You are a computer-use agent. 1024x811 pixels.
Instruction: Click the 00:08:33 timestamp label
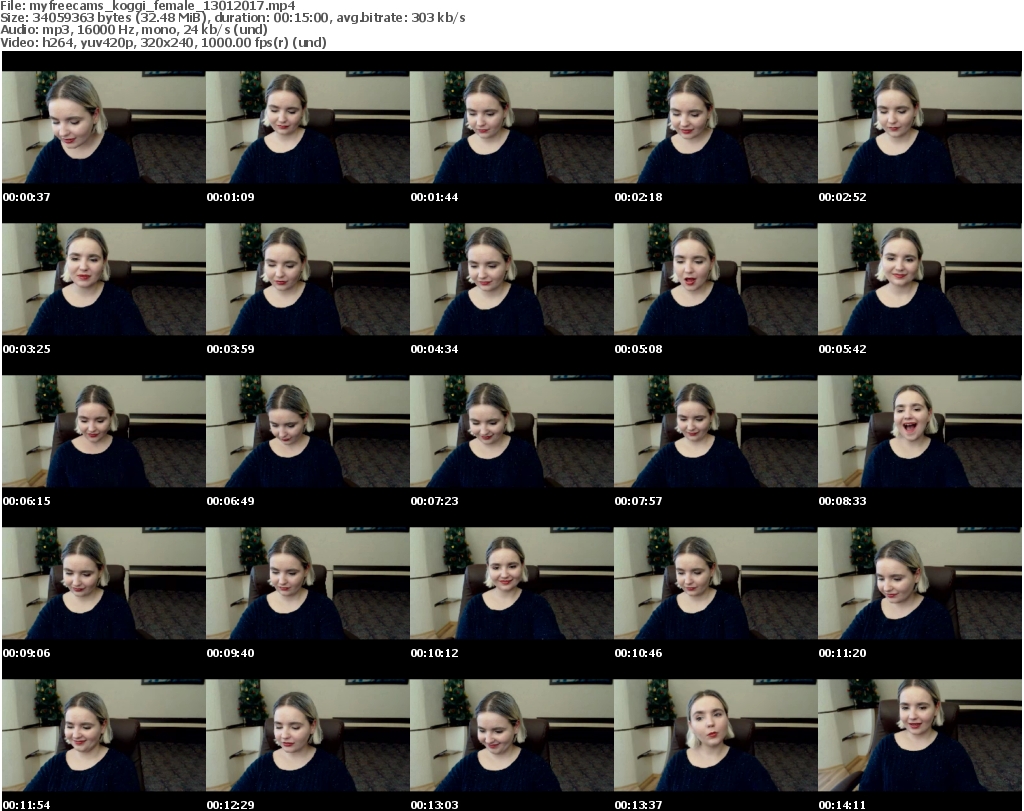pyautogui.click(x=842, y=501)
